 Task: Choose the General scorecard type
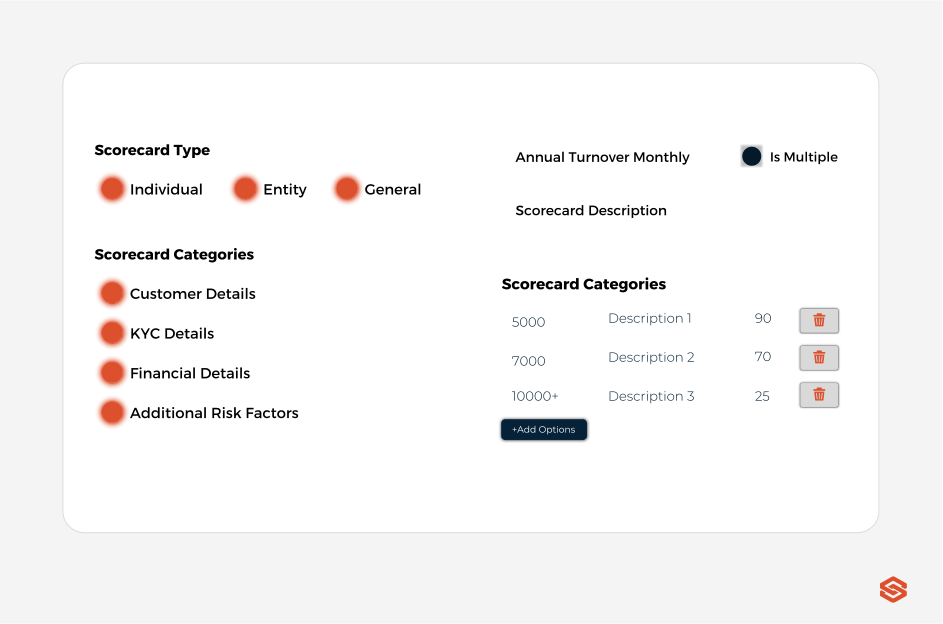347,188
